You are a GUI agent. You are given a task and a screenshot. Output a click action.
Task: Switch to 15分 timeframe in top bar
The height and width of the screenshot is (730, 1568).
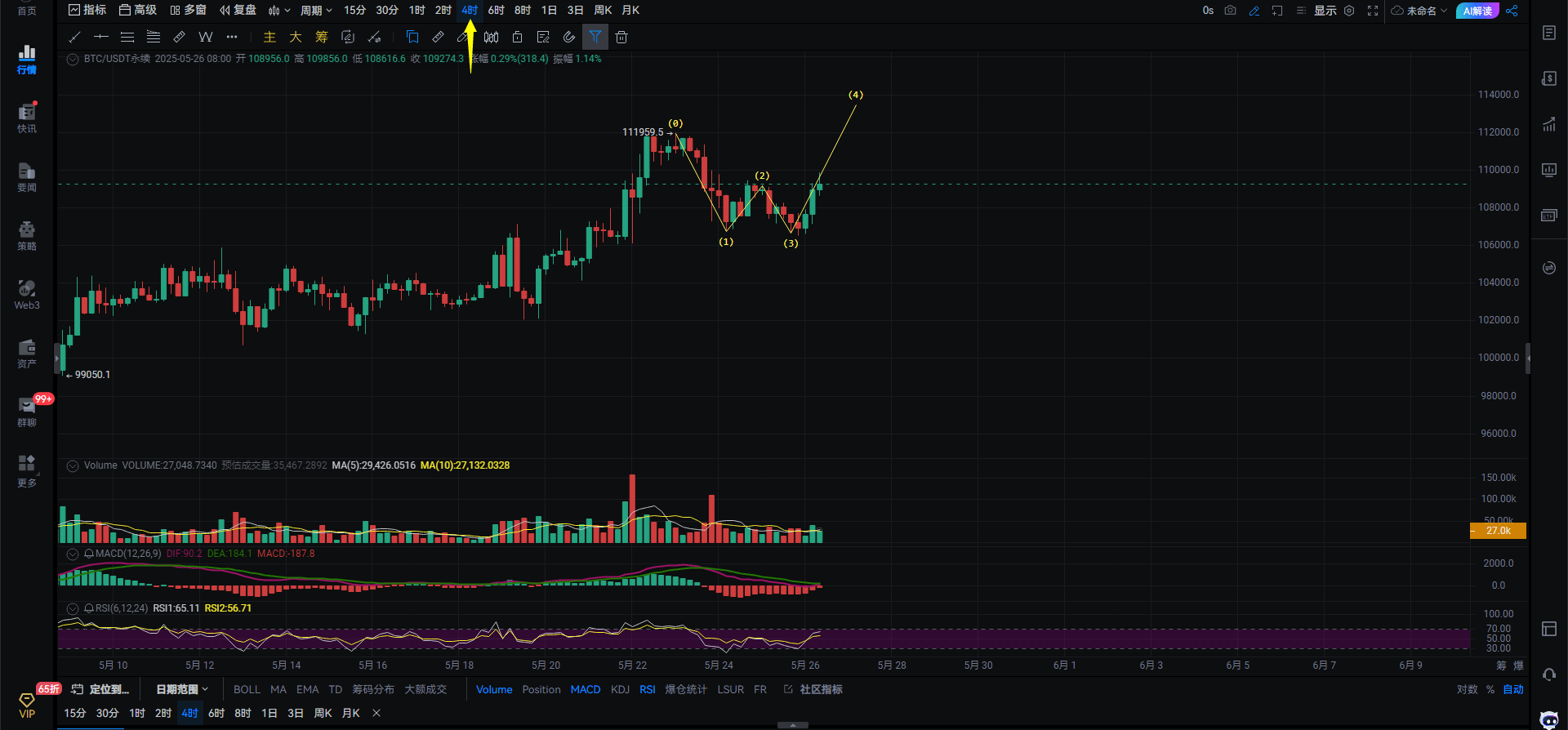(354, 11)
